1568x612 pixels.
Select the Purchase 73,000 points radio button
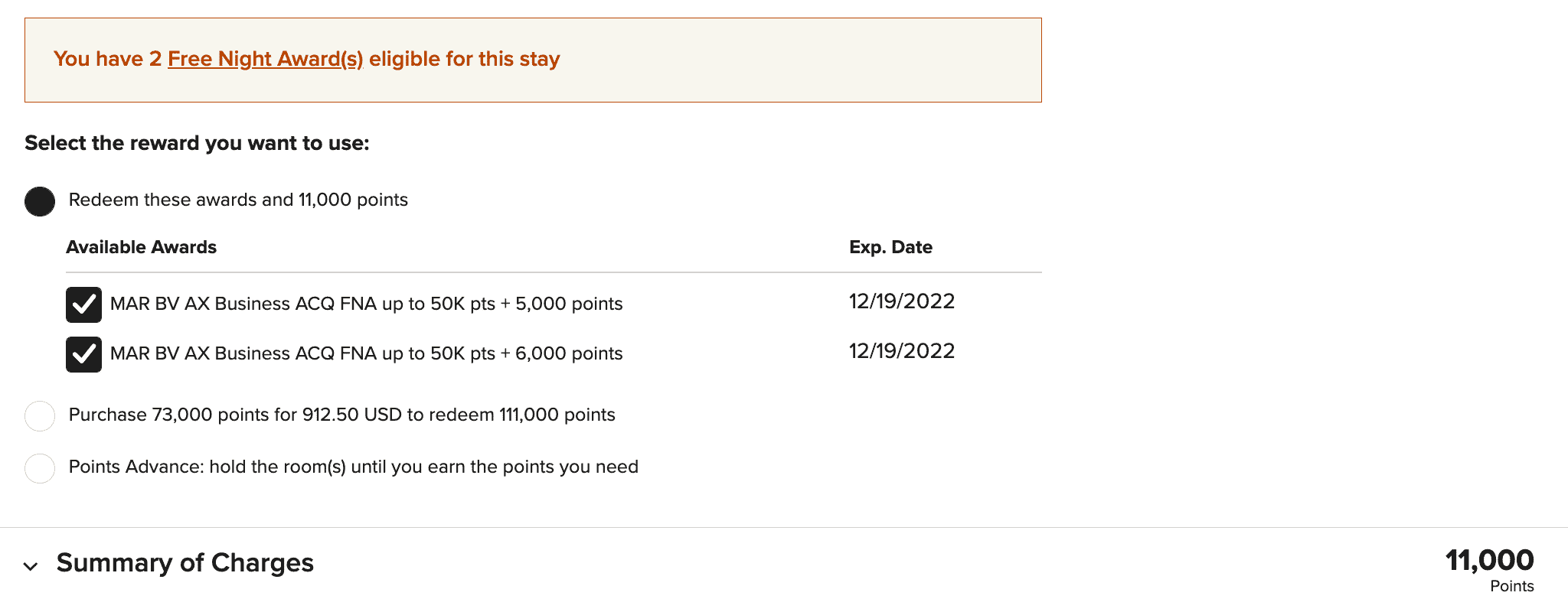[40, 416]
